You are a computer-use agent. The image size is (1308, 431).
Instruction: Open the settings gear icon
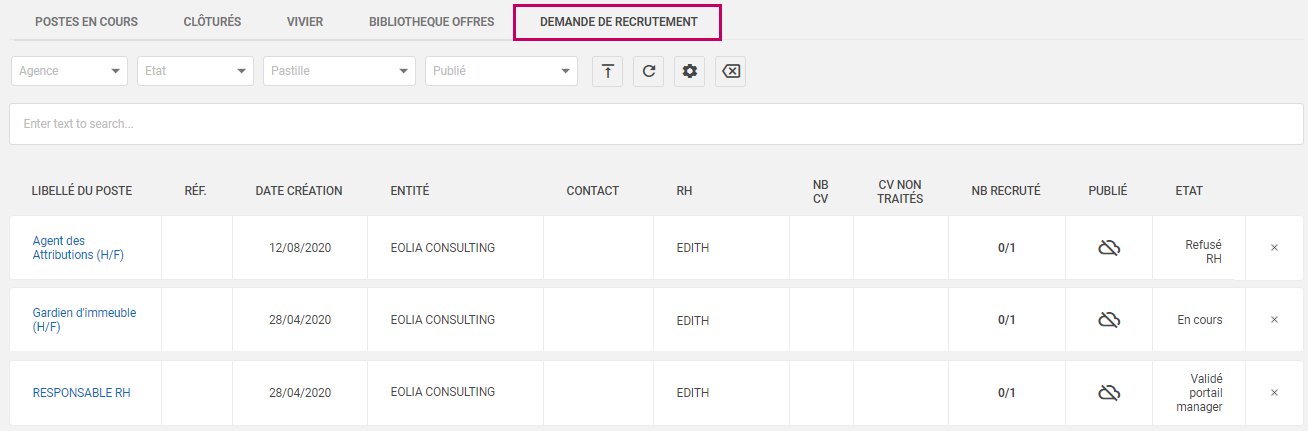pos(689,71)
